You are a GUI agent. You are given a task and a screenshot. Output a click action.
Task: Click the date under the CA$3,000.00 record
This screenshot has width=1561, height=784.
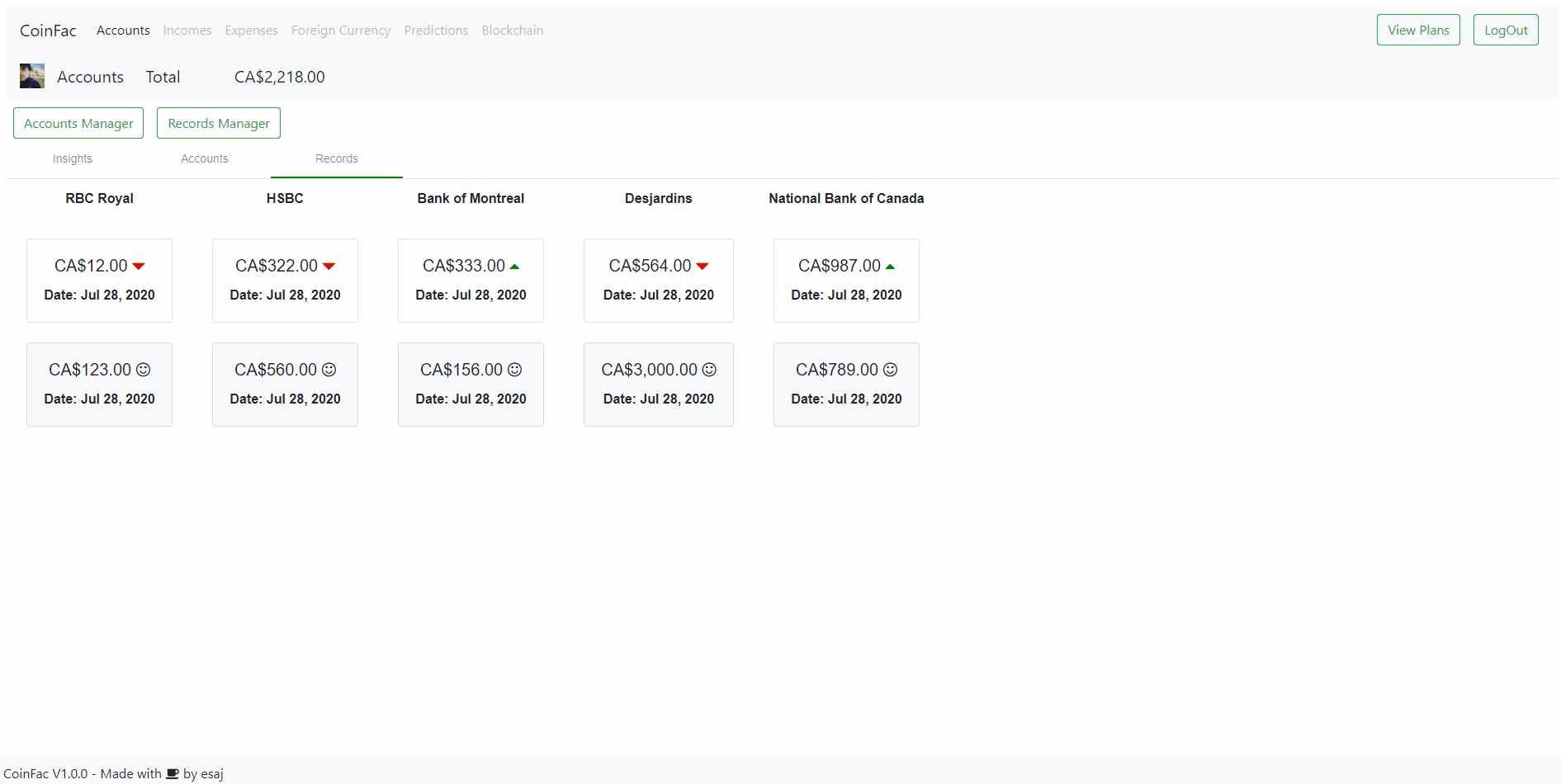point(659,399)
